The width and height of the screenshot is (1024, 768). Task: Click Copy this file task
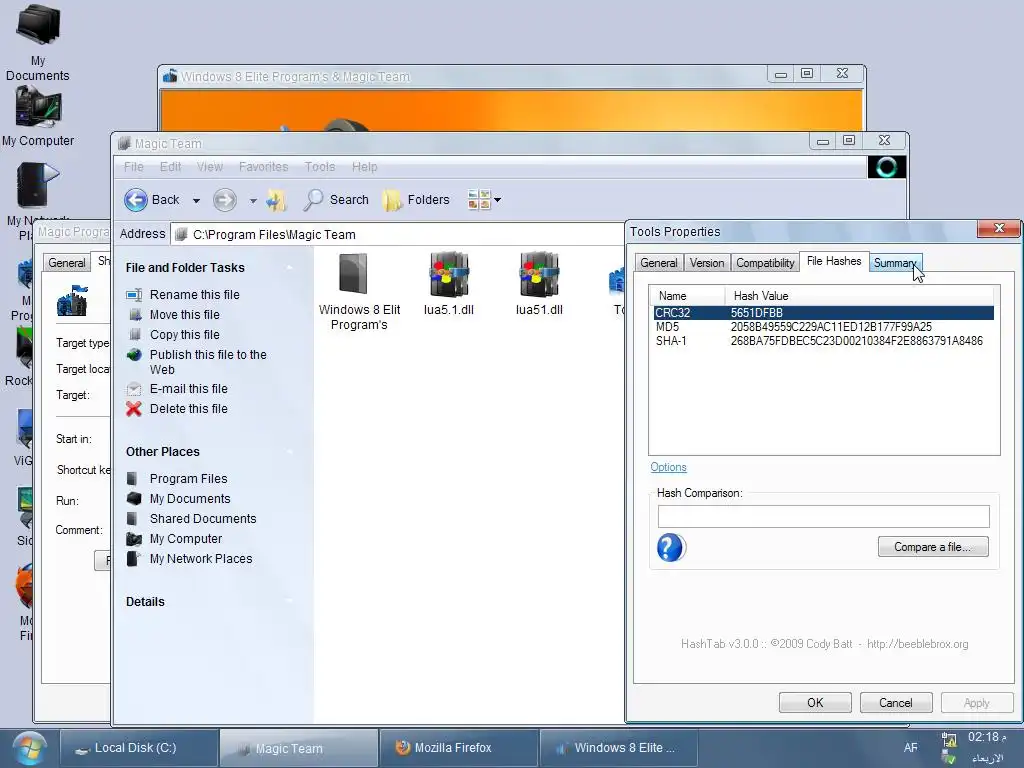[x=184, y=334]
